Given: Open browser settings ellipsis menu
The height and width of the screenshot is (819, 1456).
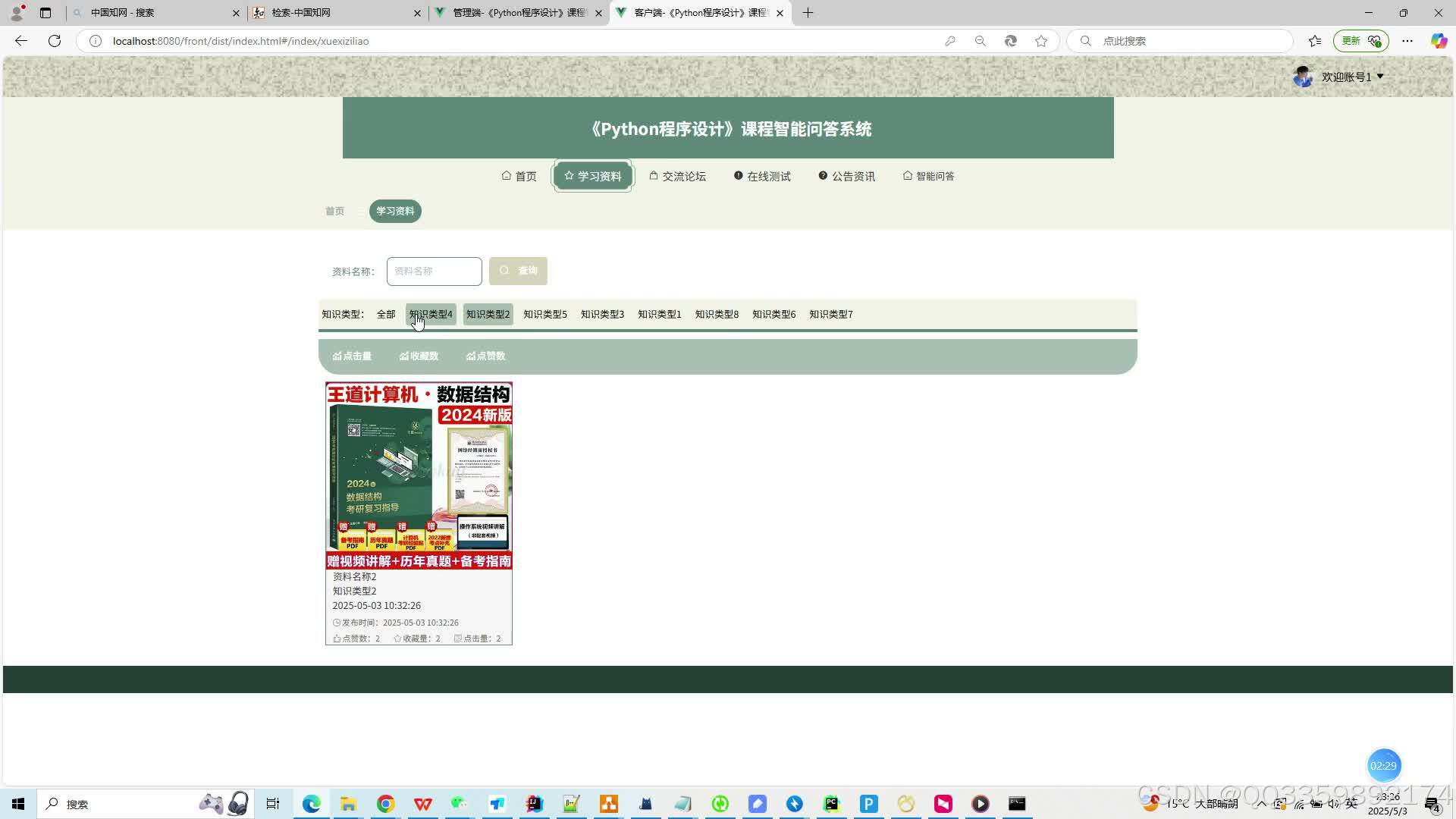Looking at the screenshot, I should coord(1407,41).
